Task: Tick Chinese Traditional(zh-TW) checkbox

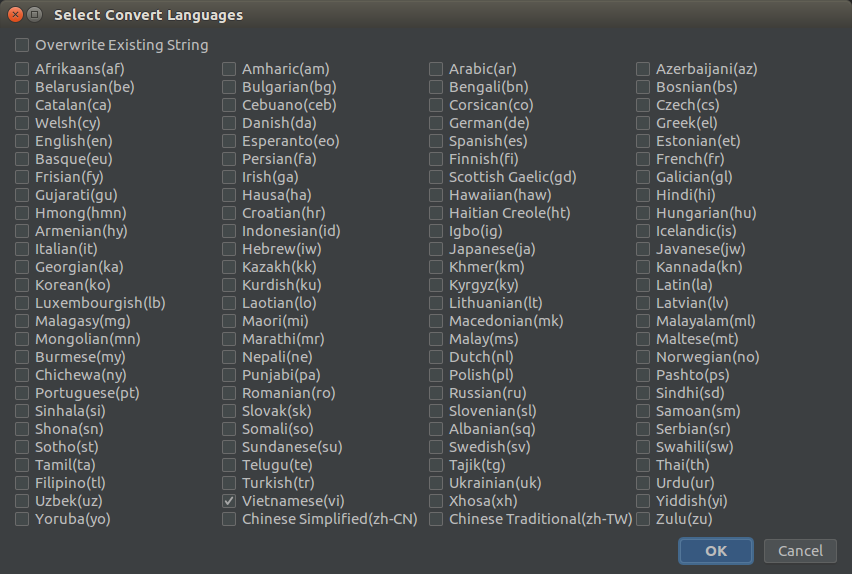Action: (436, 519)
